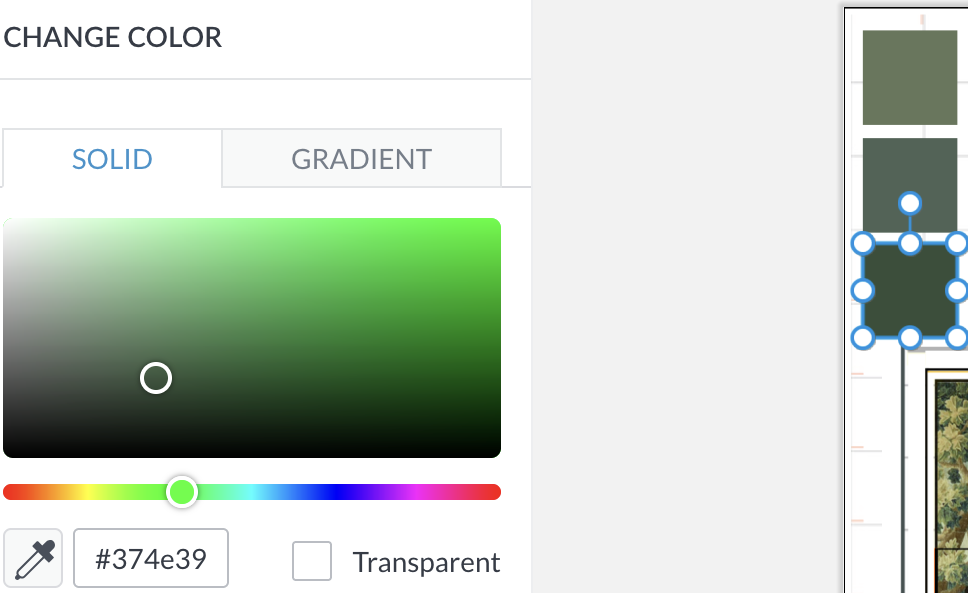Select the olive green square on canvas

click(x=910, y=78)
